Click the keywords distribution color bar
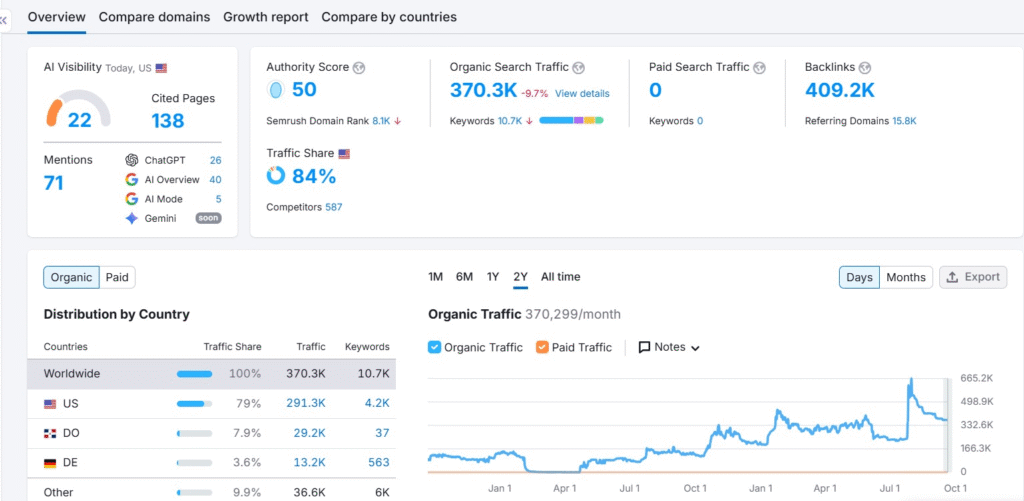This screenshot has height=501, width=1024. (x=571, y=121)
